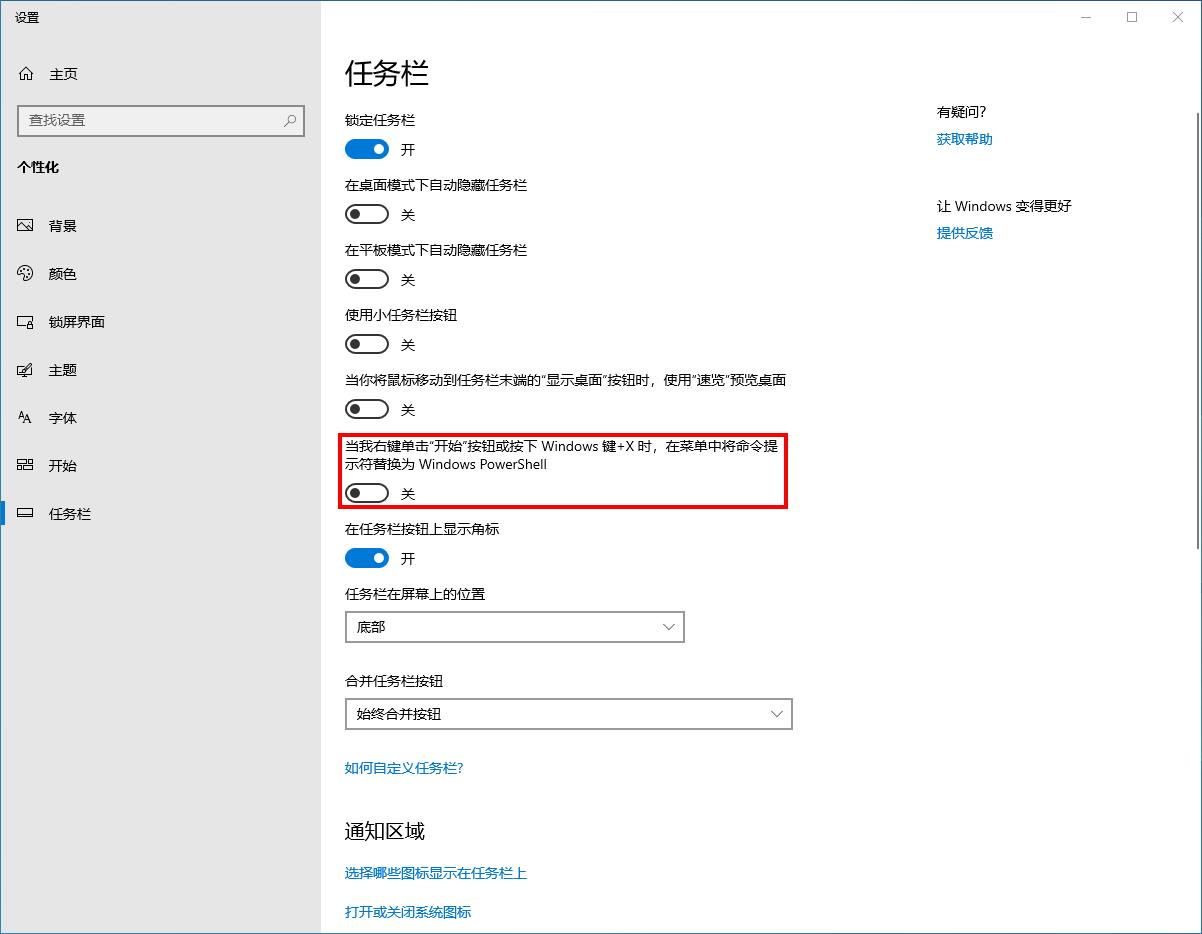Screen dimensions: 1202x934
Task: Click the search magnifier icon
Action: (290, 120)
